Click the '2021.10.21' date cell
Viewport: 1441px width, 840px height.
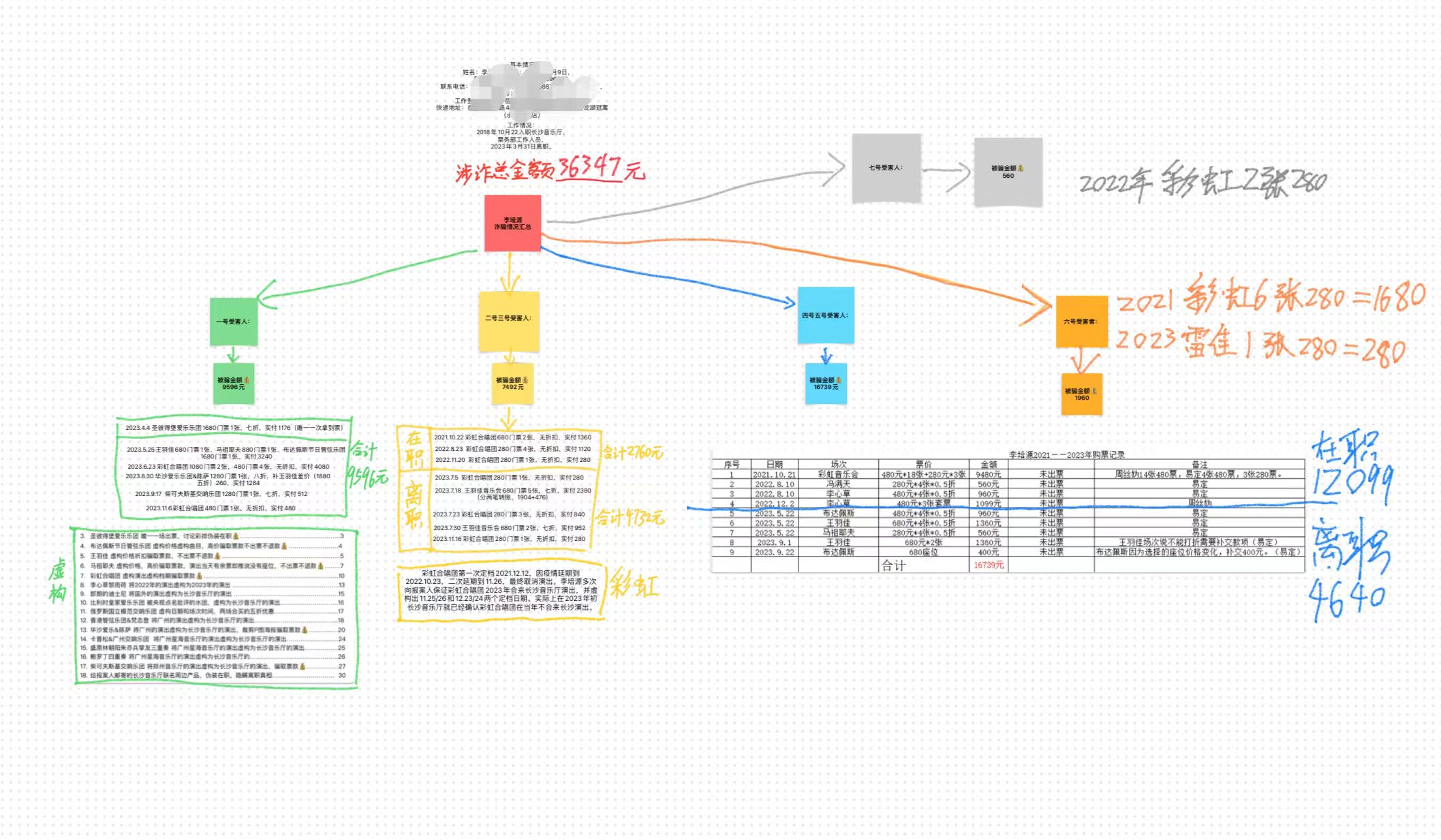774,474
